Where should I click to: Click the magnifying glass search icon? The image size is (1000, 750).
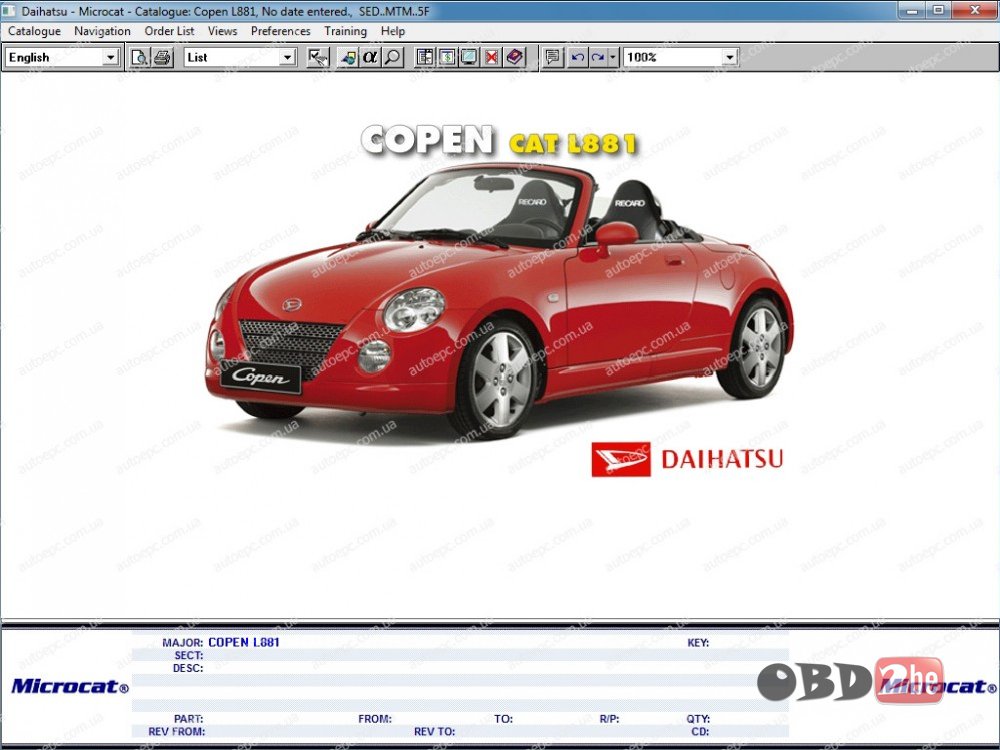393,57
